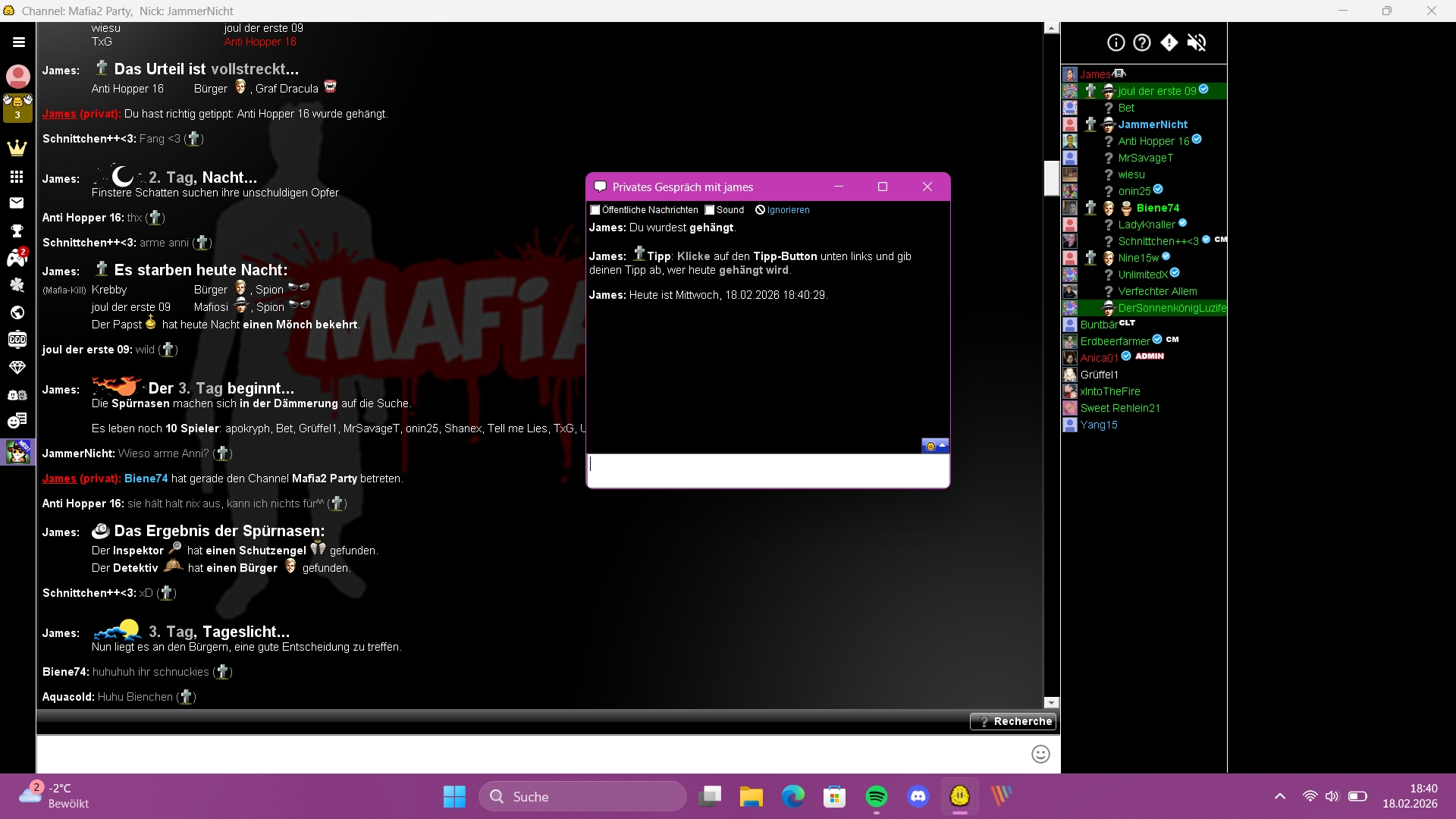
Task: Click the diamond icon in sidebar
Action: point(17,367)
